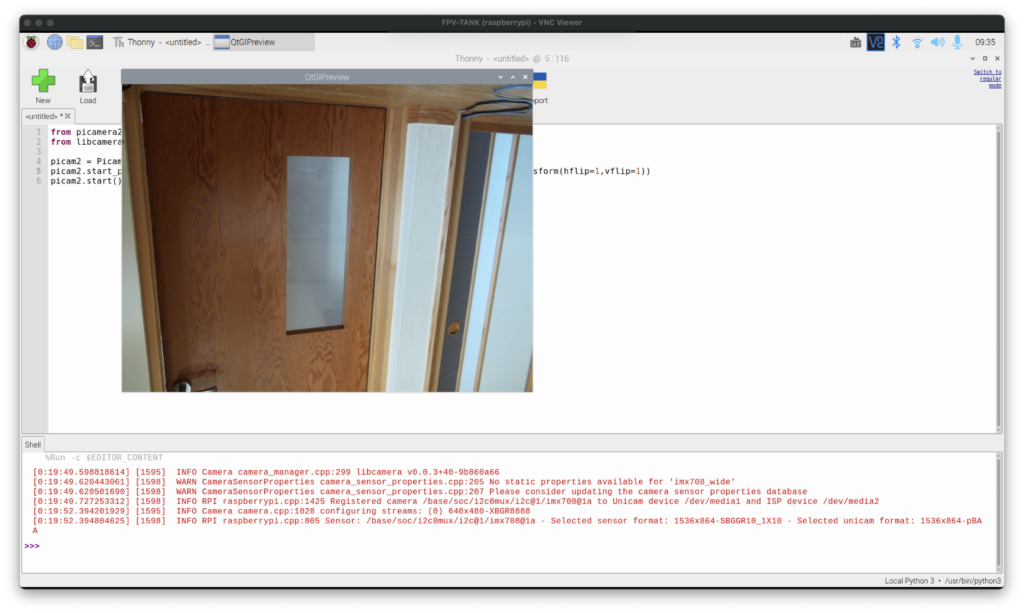The image size is (1024, 613).
Task: Open the Bluetooth menu in system tray
Action: tap(897, 42)
